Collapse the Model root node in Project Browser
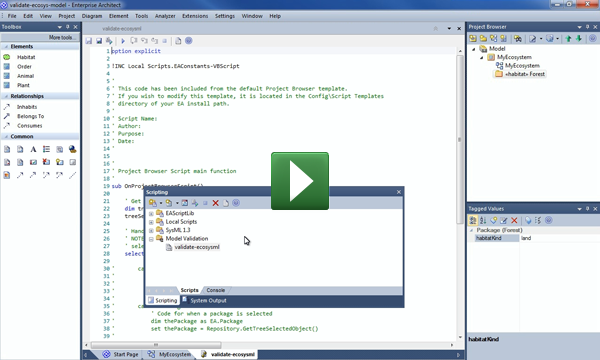Viewport: 600px width, 360px height. click(474, 49)
